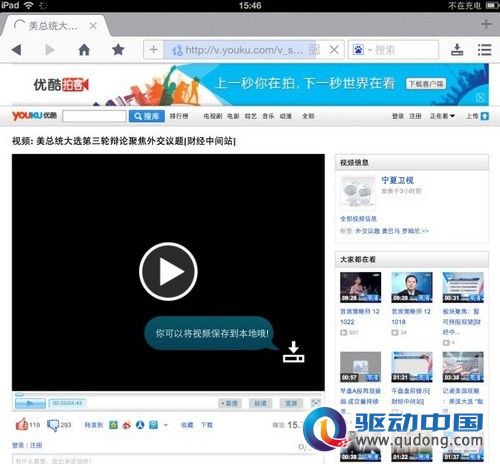Expand the 正在看 dropdown

click(x=442, y=116)
